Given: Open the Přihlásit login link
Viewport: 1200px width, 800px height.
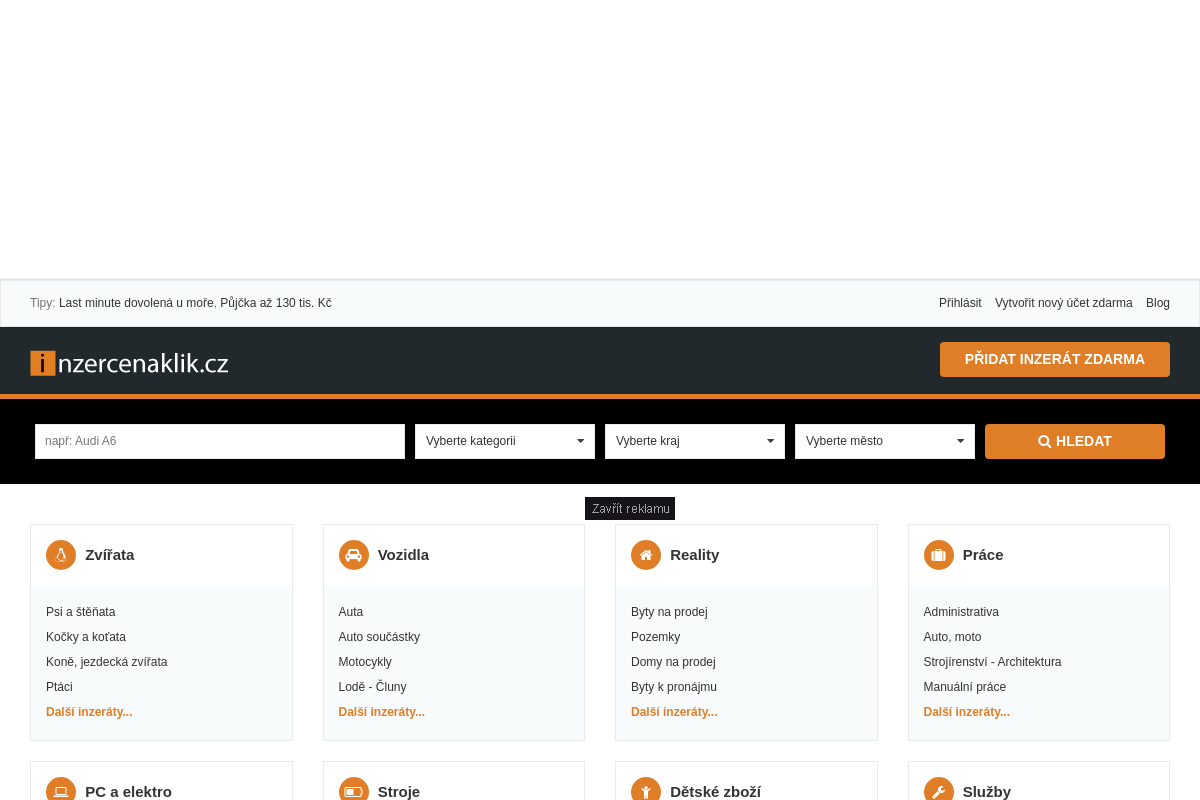Looking at the screenshot, I should [x=960, y=303].
